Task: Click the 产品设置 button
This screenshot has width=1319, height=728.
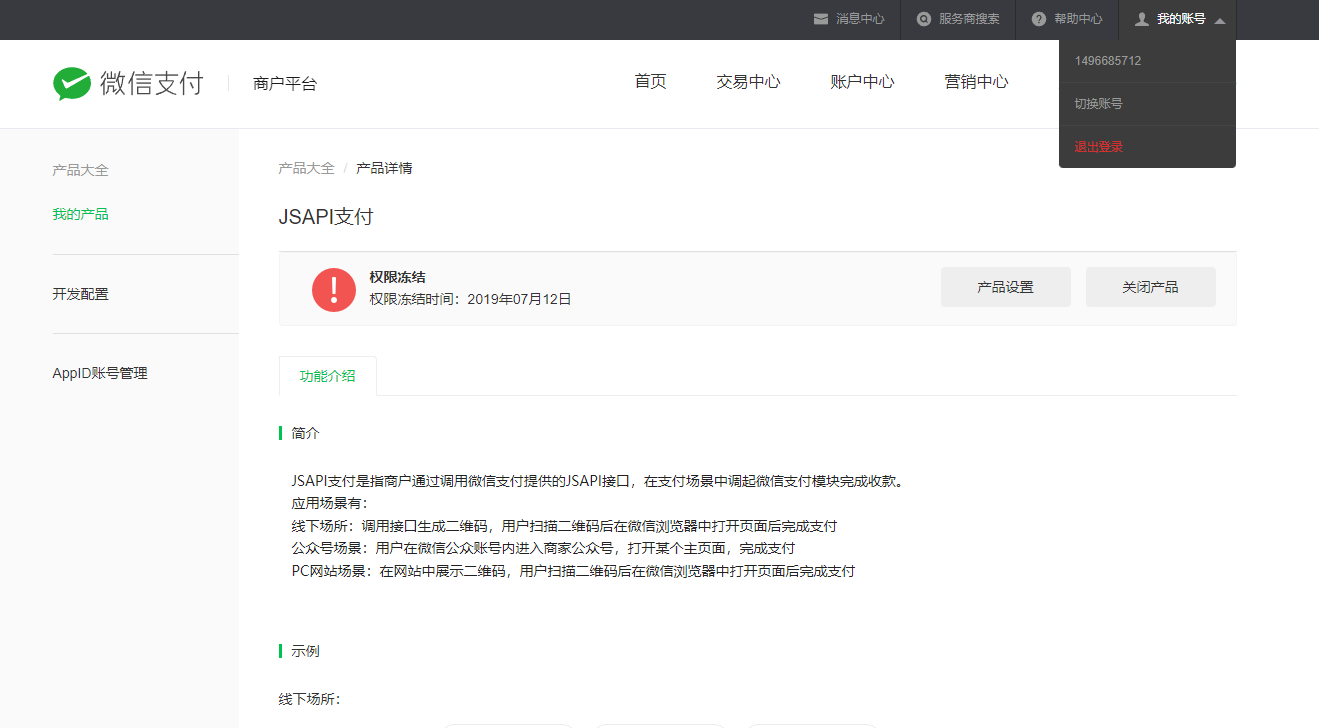Action: pyautogui.click(x=1005, y=287)
